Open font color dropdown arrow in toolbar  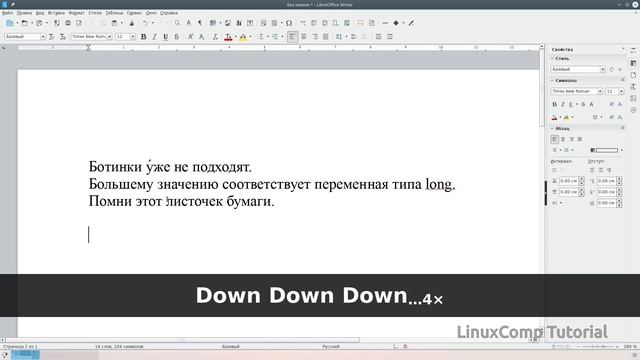click(236, 37)
